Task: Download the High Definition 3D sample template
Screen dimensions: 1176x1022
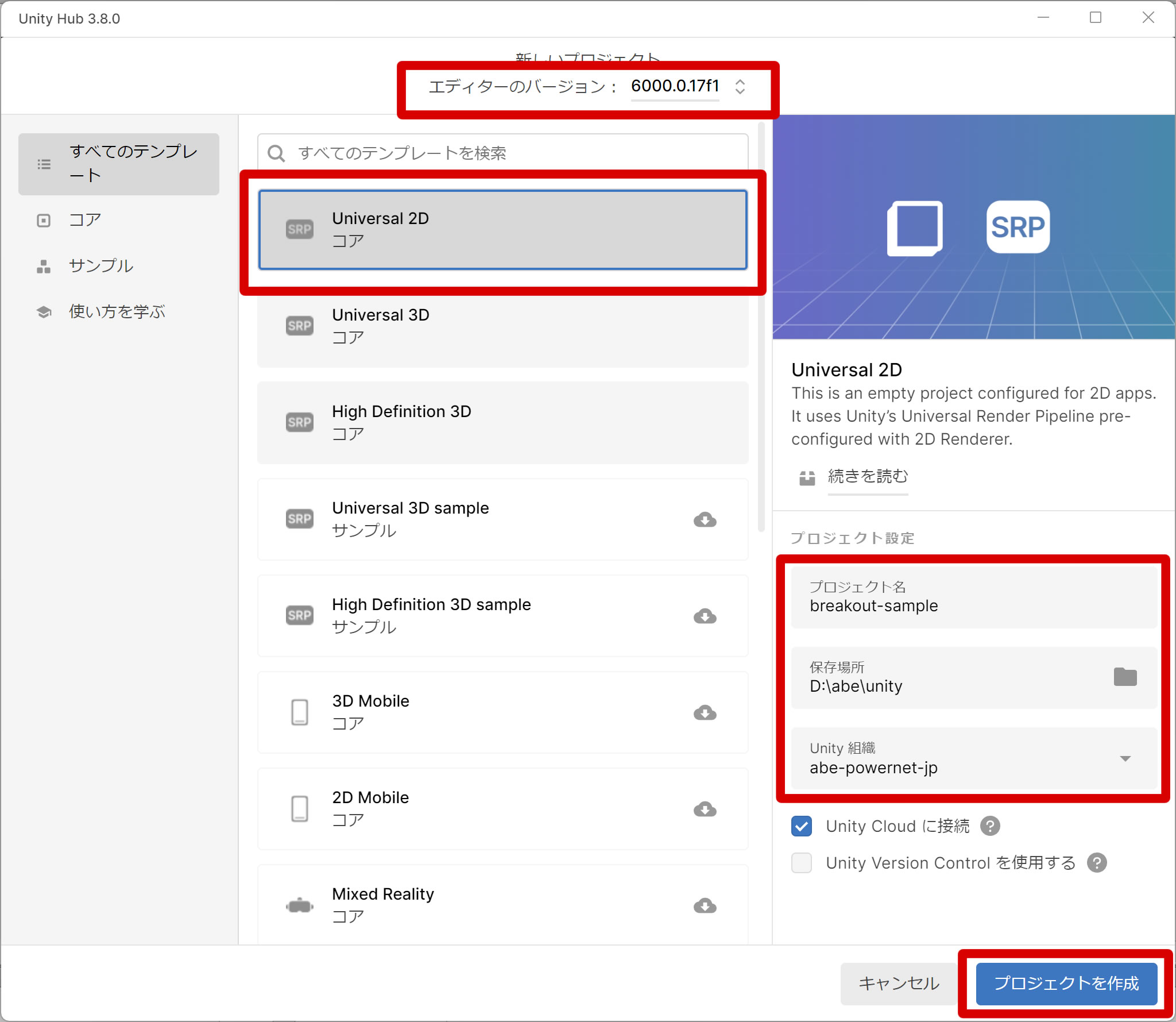Action: coord(705,616)
